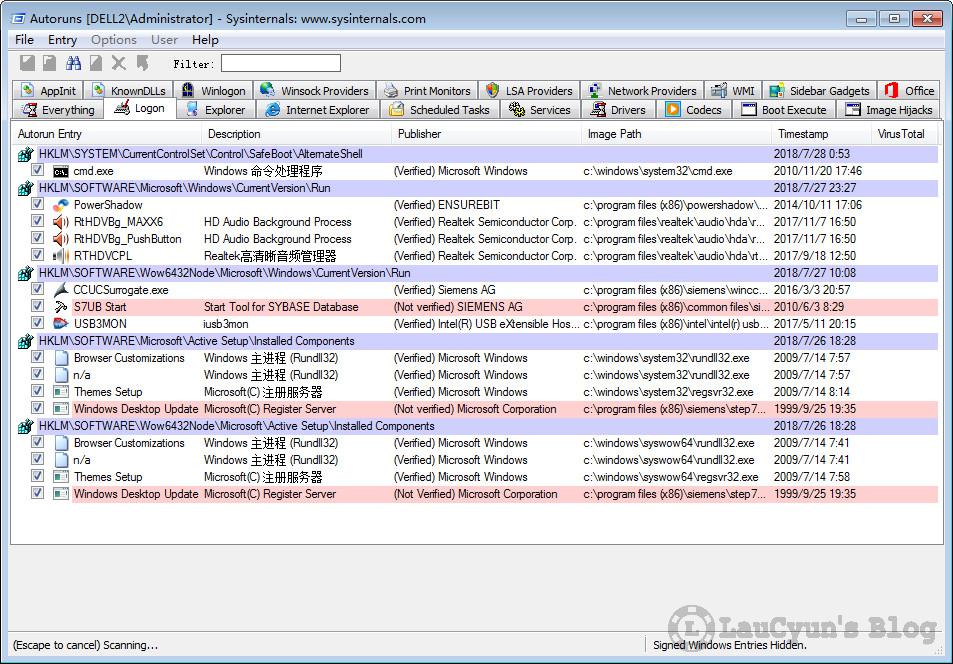Switch to the Drivers tab
The image size is (953, 664).
click(x=618, y=110)
